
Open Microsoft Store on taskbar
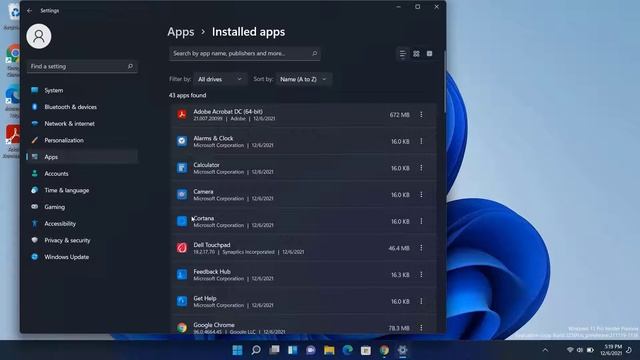[x=366, y=350]
